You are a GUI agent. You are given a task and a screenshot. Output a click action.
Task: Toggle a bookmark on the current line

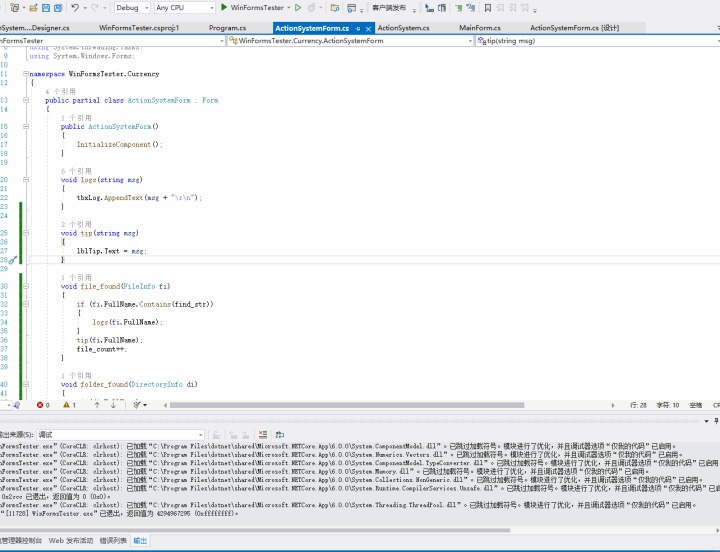coord(488,7)
